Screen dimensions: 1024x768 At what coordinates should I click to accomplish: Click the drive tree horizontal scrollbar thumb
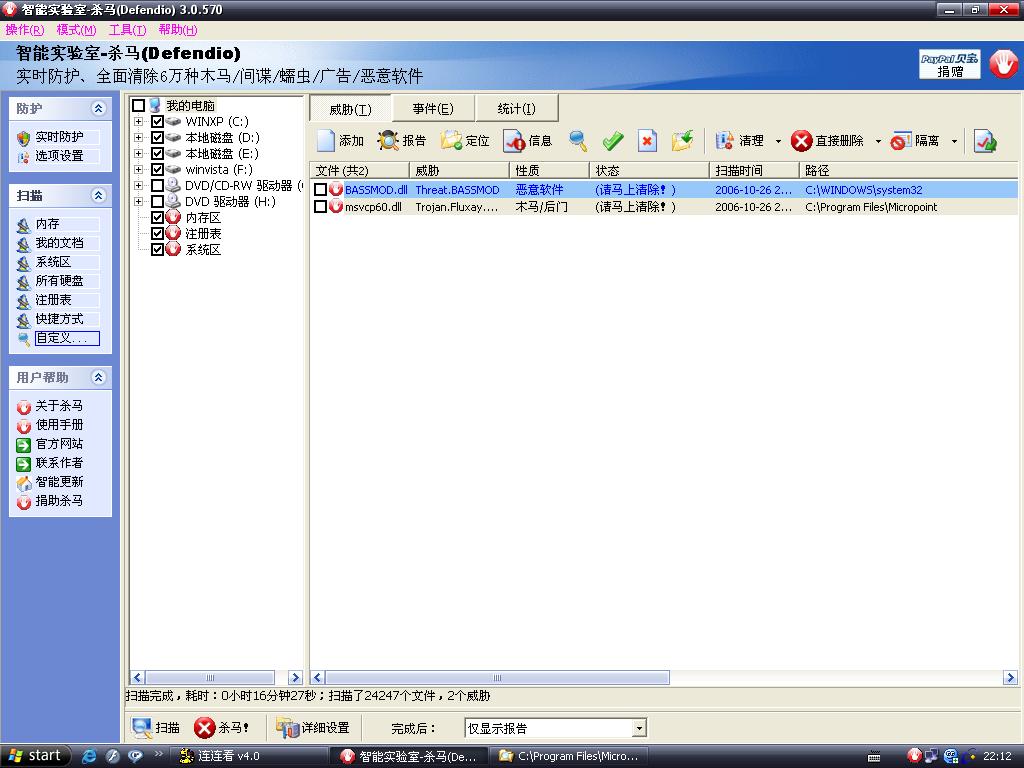(210, 677)
